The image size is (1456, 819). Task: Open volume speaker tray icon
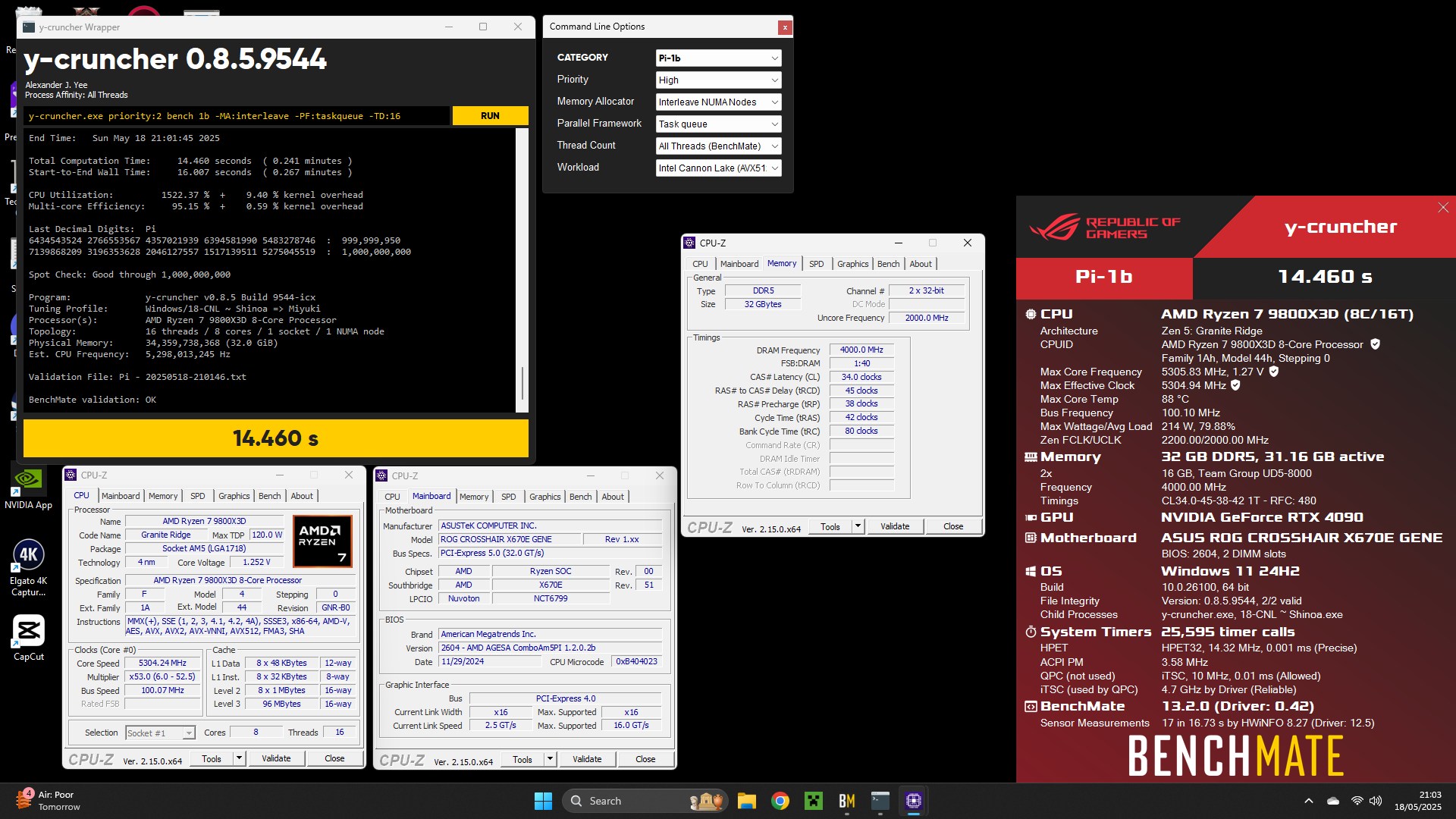1376,801
